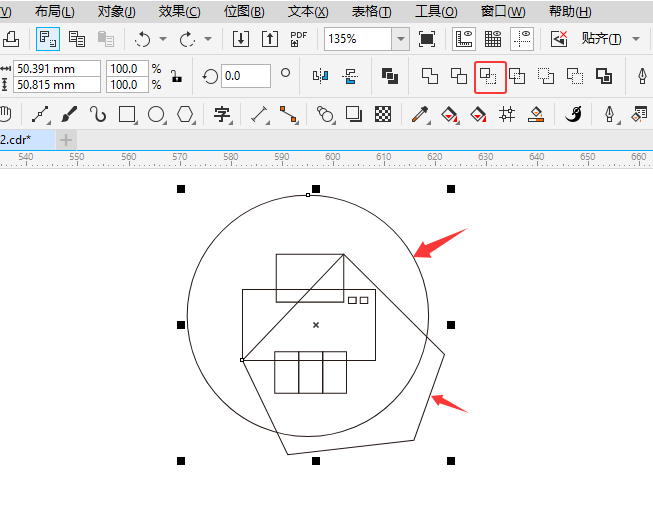Click the 135% zoom level field
653x518 pixels.
pyautogui.click(x=358, y=39)
